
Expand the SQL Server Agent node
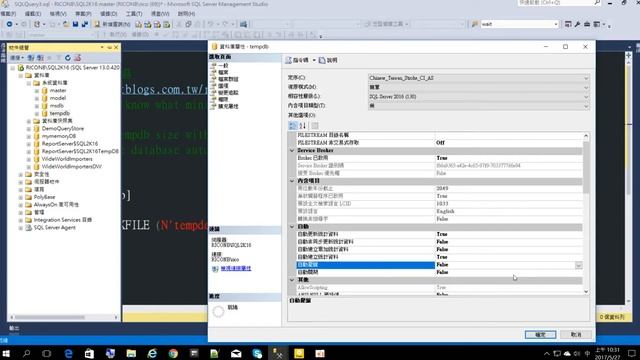pyautogui.click(x=21, y=228)
